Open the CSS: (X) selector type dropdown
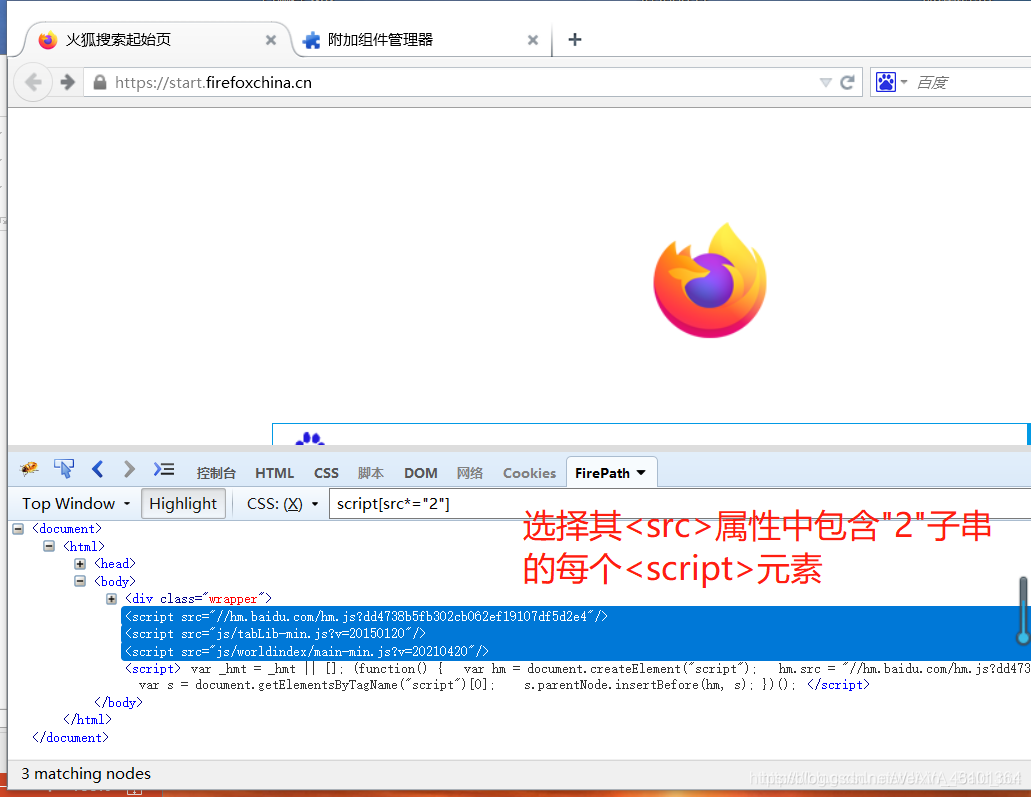The height and width of the screenshot is (797, 1031). click(282, 504)
